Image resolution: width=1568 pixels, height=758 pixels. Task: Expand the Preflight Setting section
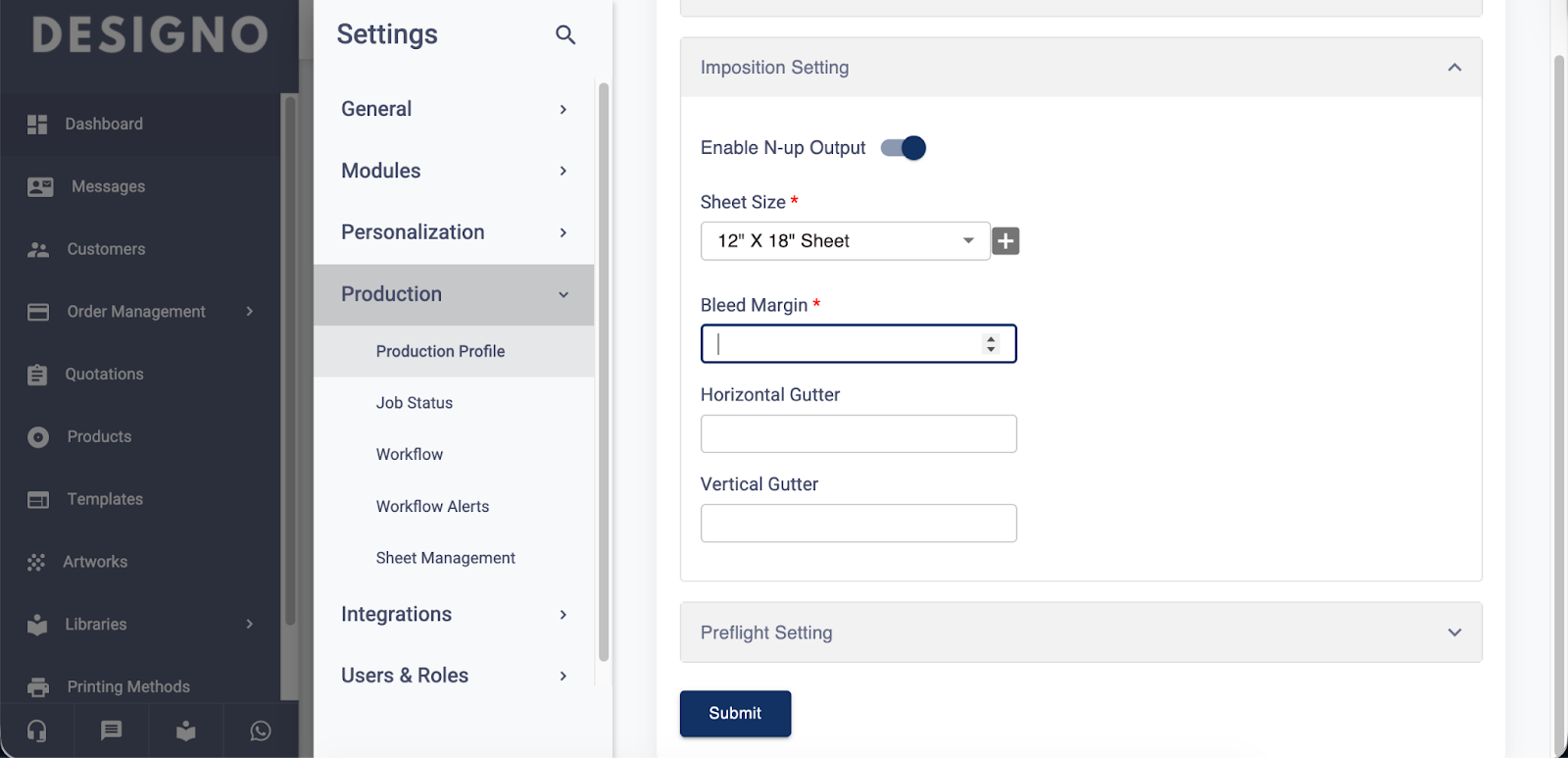point(1454,632)
